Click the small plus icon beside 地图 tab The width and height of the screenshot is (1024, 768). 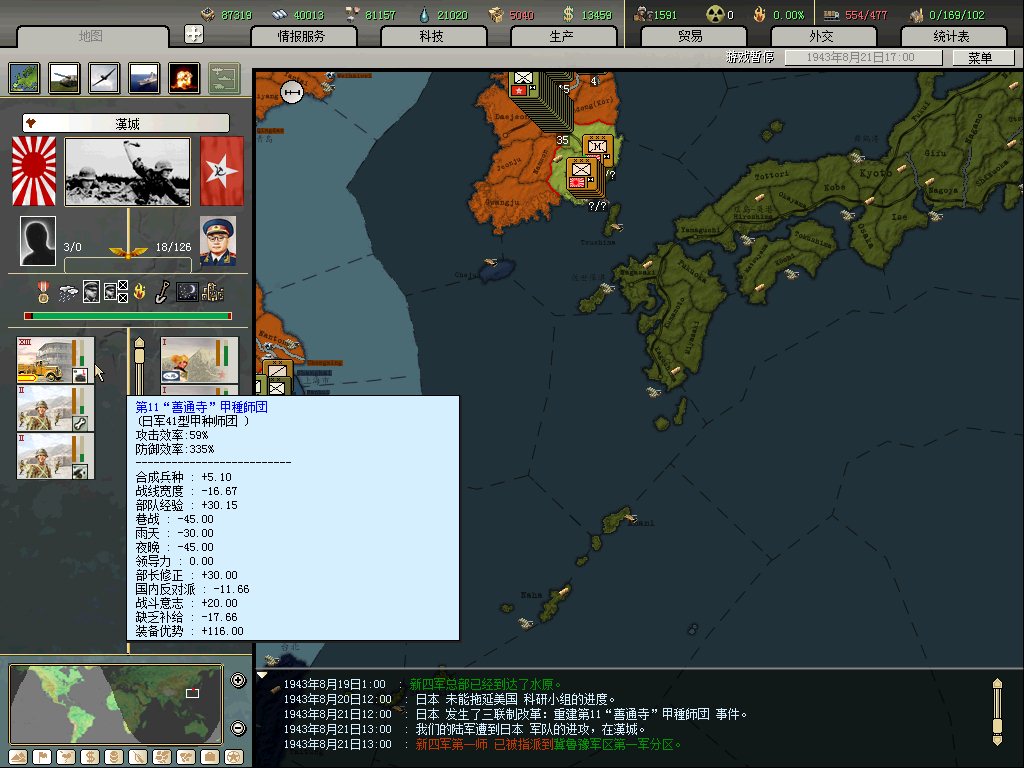pyautogui.click(x=194, y=34)
